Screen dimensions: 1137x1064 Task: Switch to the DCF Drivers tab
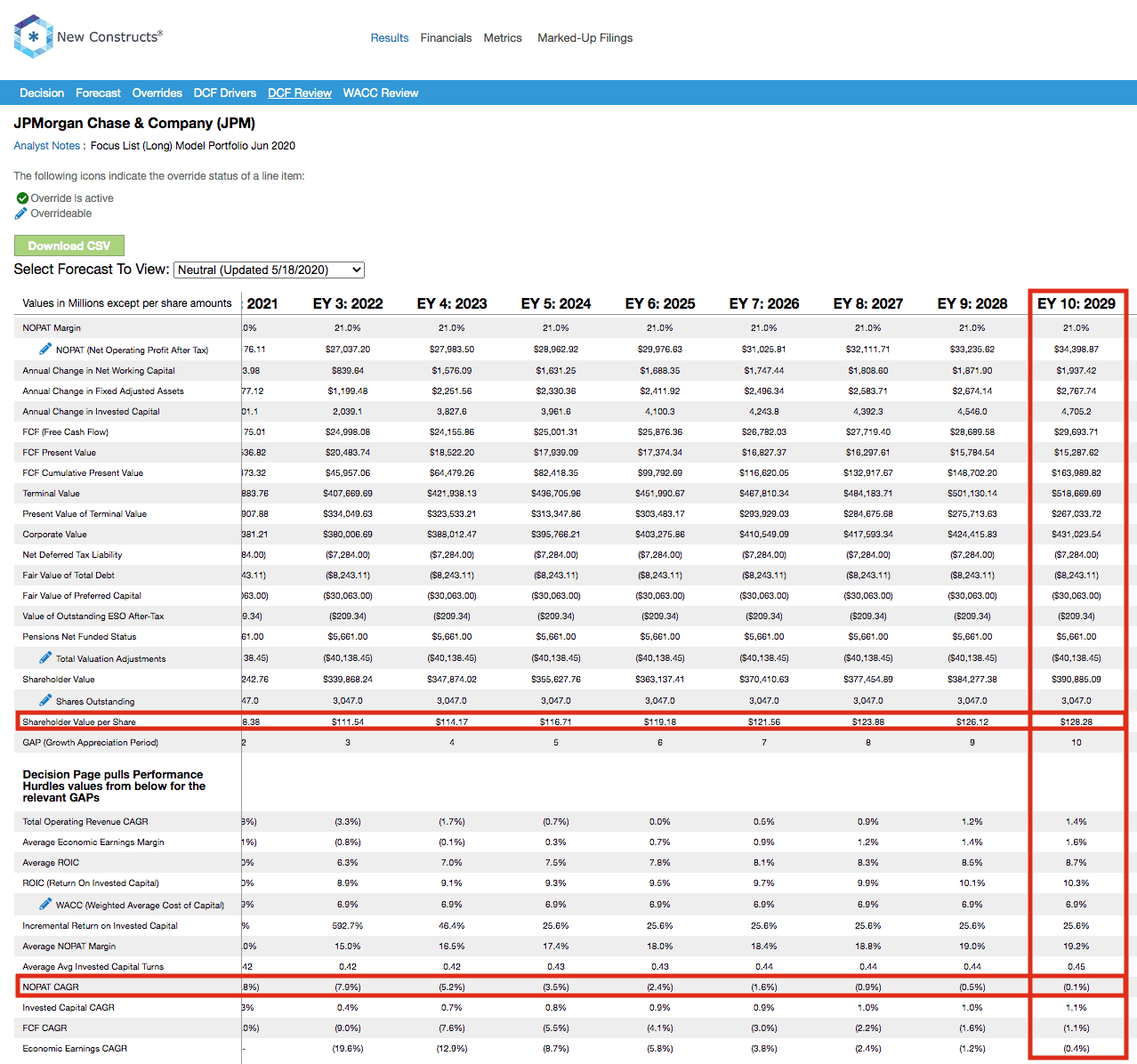tap(225, 93)
